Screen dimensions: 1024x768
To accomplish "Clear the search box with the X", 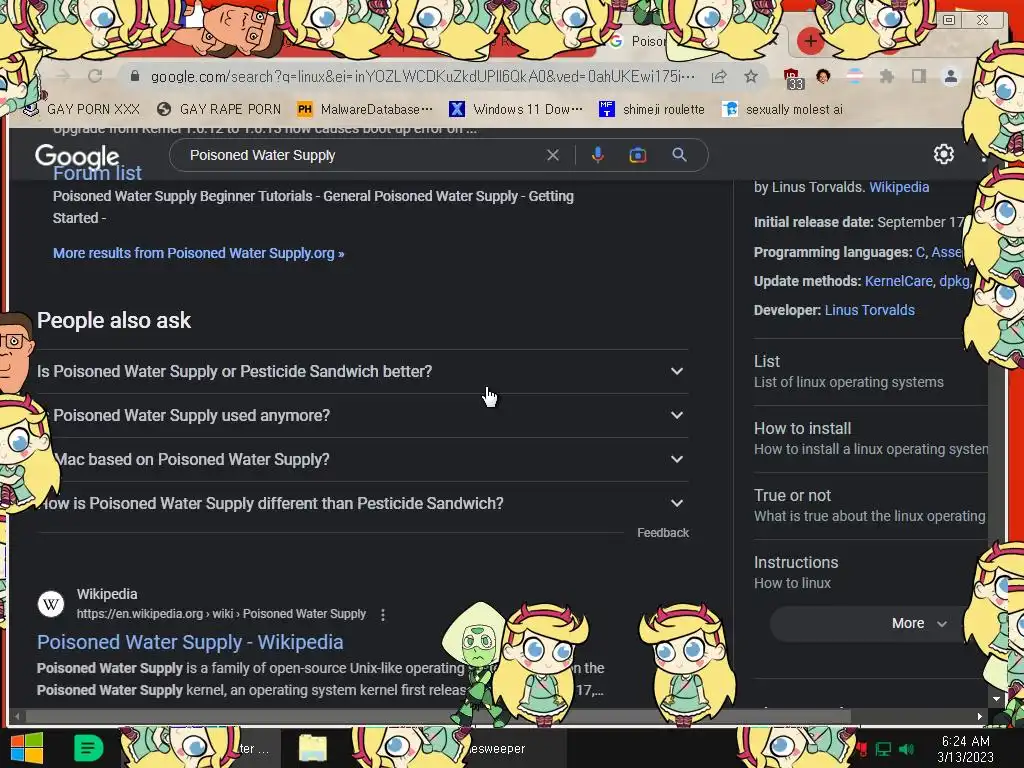I will 552,155.
